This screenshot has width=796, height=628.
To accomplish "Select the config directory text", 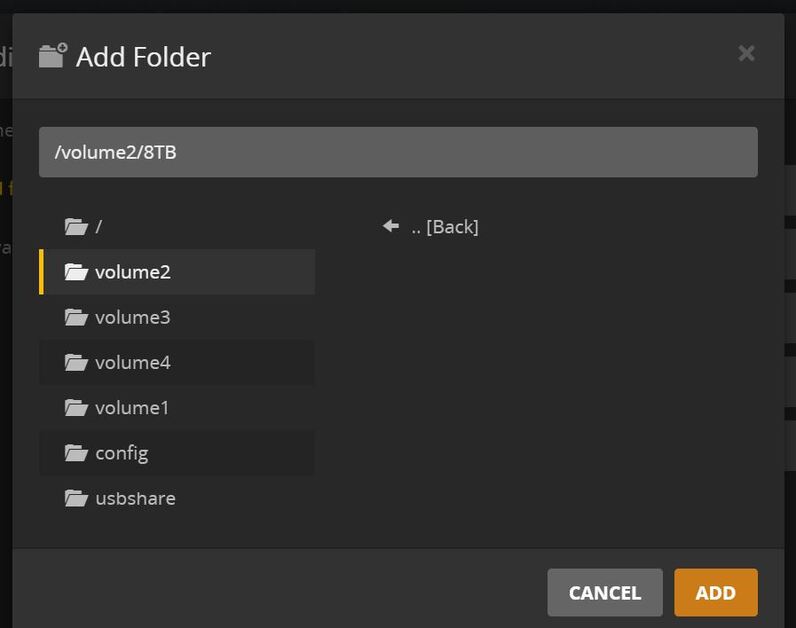I will pos(121,453).
